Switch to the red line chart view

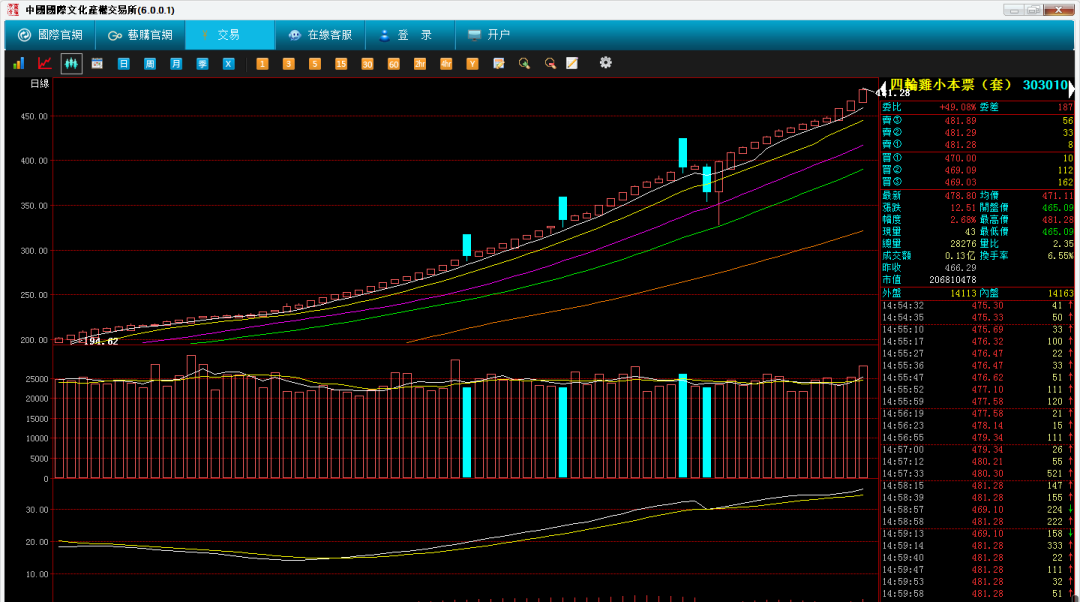(45, 63)
